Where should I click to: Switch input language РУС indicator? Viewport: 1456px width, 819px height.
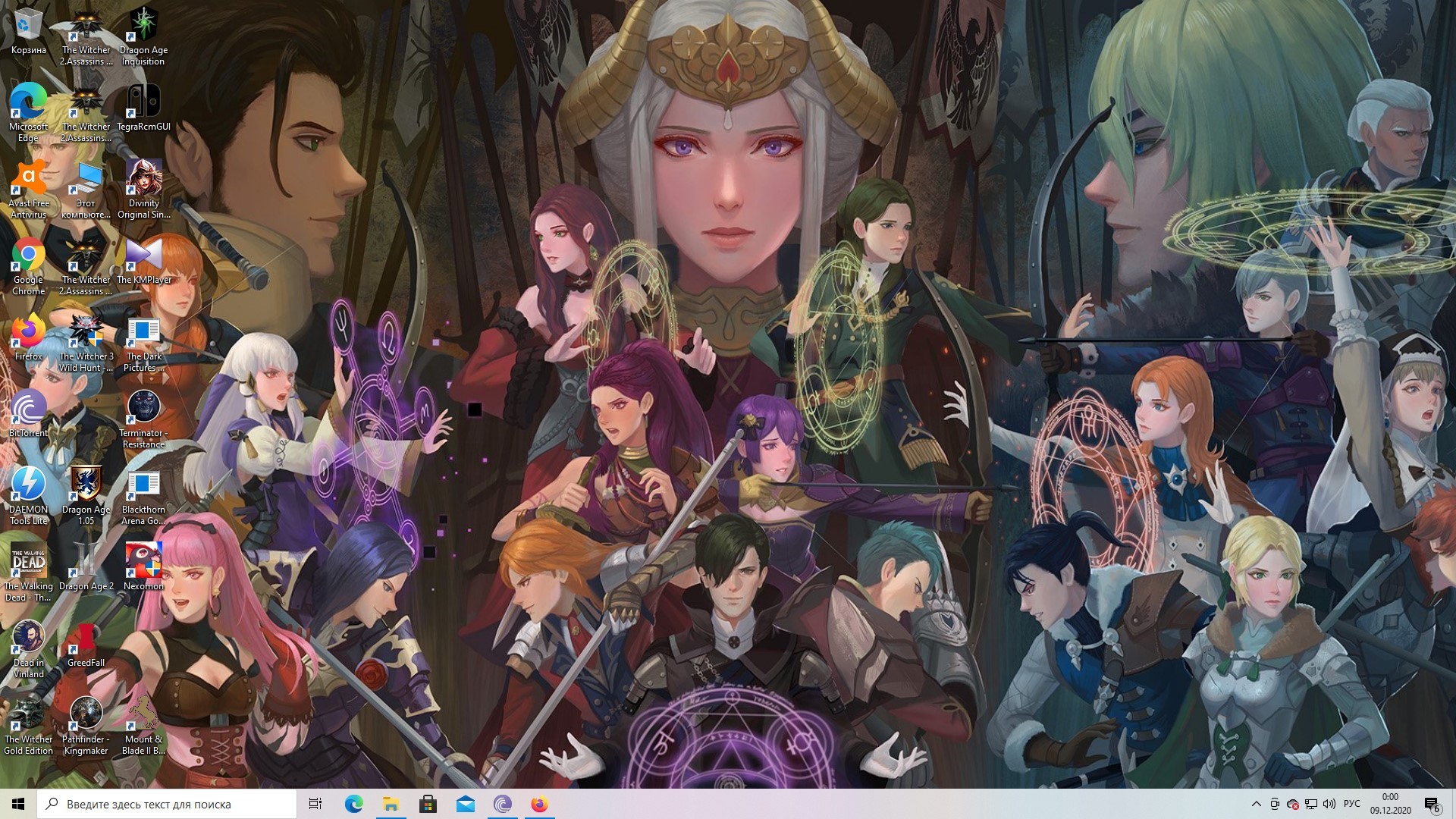pyautogui.click(x=1351, y=804)
